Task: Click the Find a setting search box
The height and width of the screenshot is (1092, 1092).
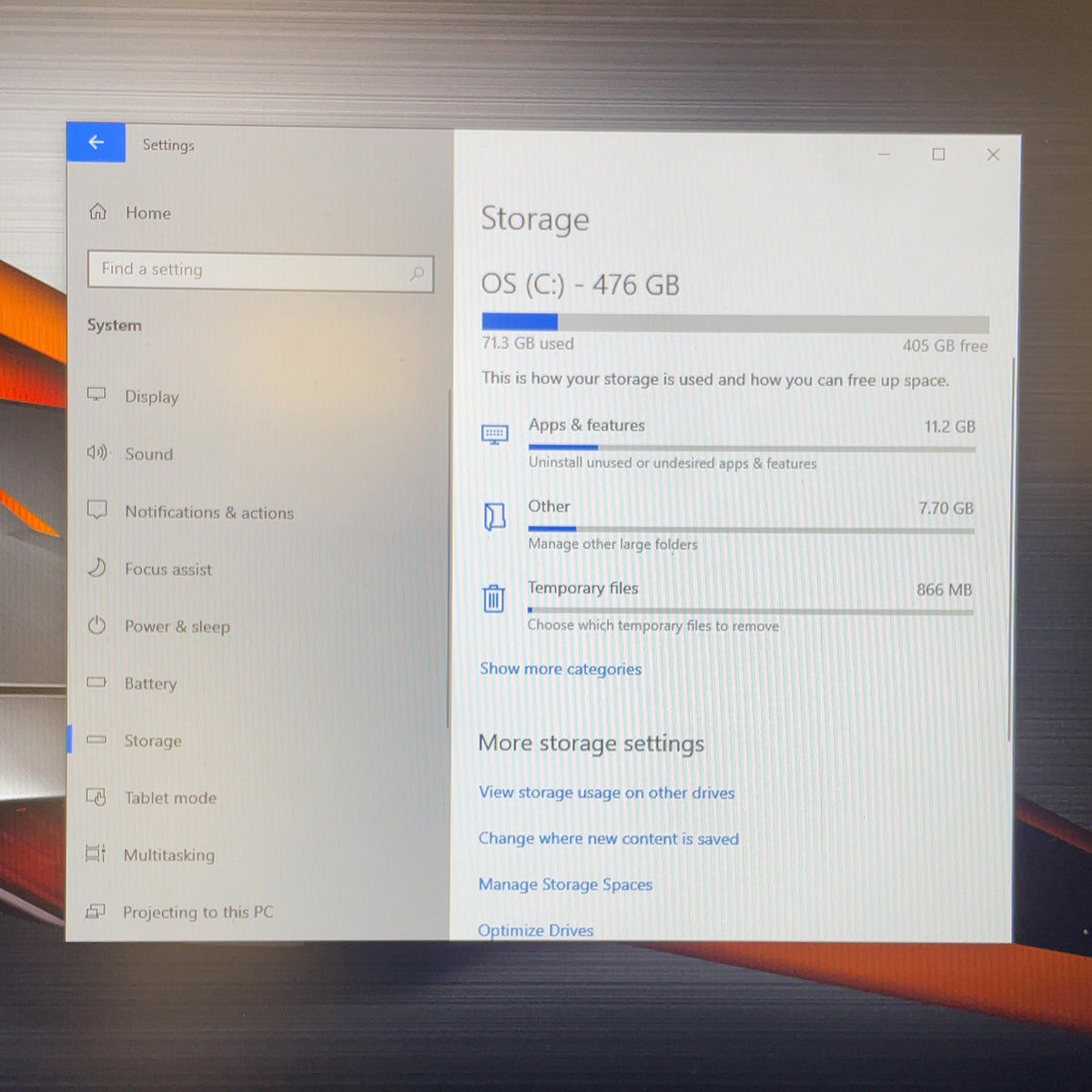Action: 260,271
